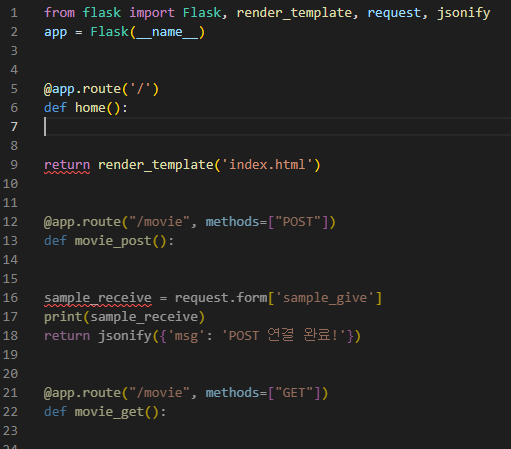Click the "POST" method string
The width and height of the screenshot is (511, 449).
click(x=298, y=222)
